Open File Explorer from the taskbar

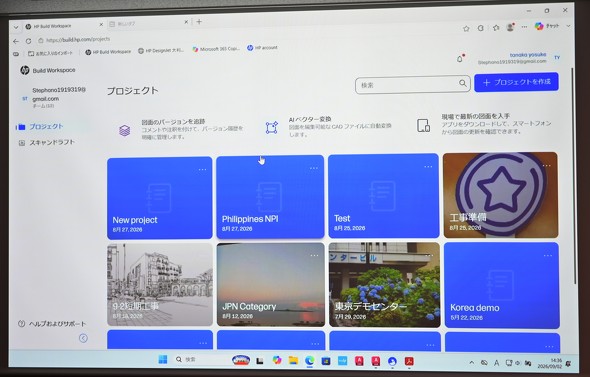(293, 360)
